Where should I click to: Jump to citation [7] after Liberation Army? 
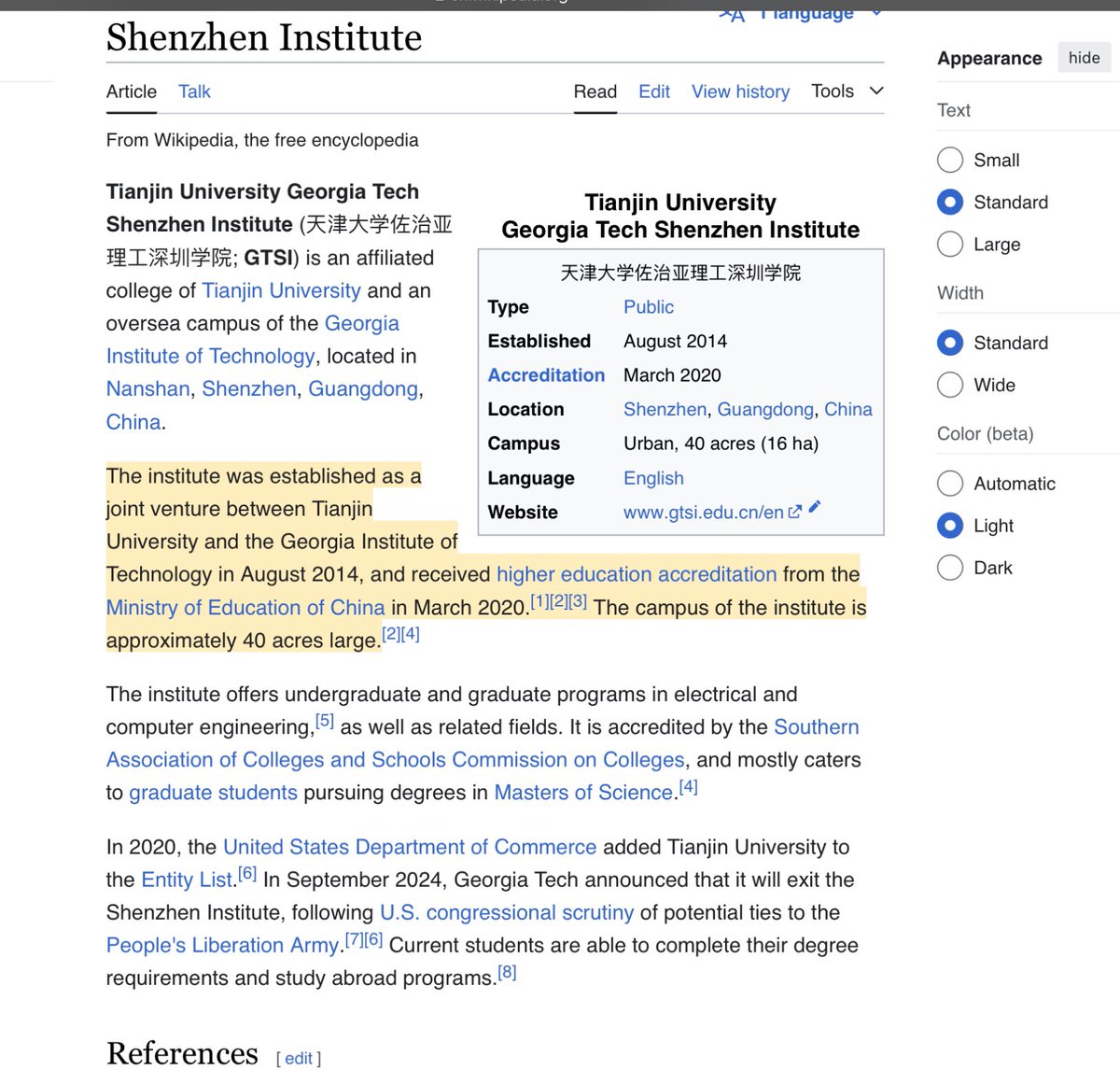354,939
